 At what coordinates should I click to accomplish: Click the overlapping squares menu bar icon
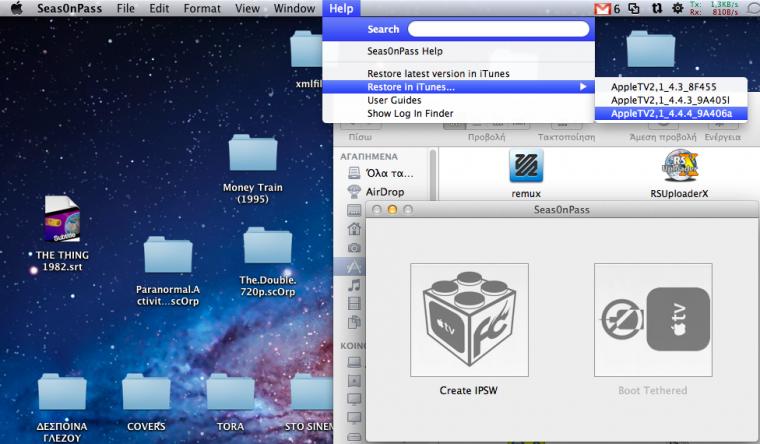click(634, 8)
